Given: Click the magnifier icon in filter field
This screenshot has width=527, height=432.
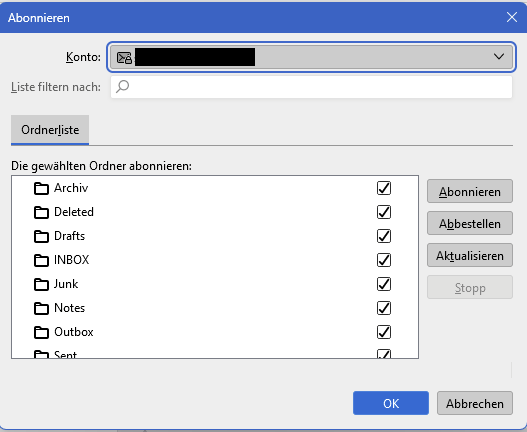Looking at the screenshot, I should pyautogui.click(x=123, y=87).
